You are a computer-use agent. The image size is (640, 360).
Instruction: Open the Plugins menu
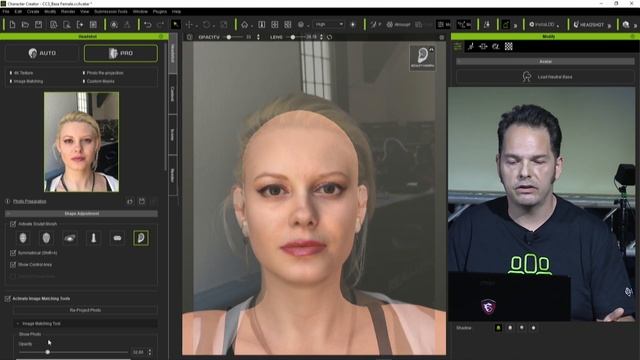click(x=160, y=12)
